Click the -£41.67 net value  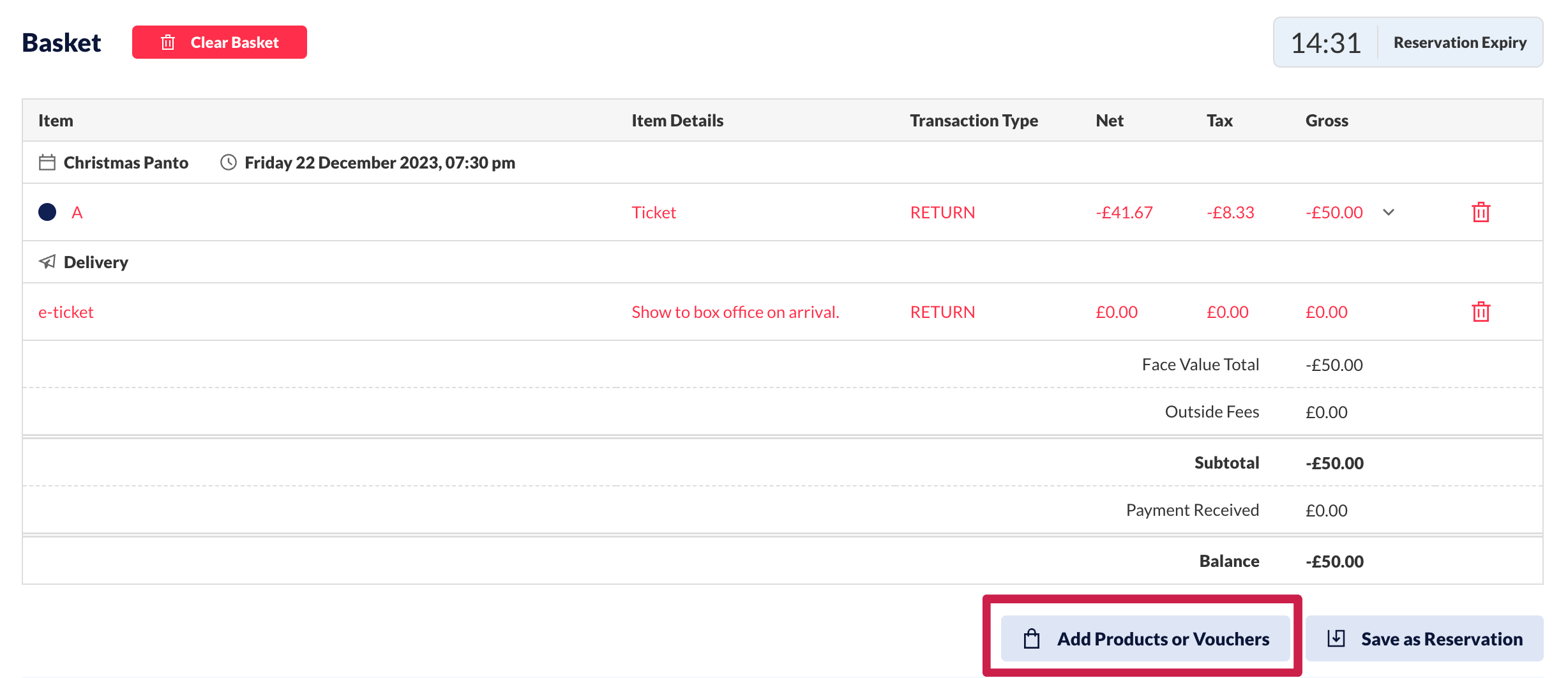click(1124, 213)
